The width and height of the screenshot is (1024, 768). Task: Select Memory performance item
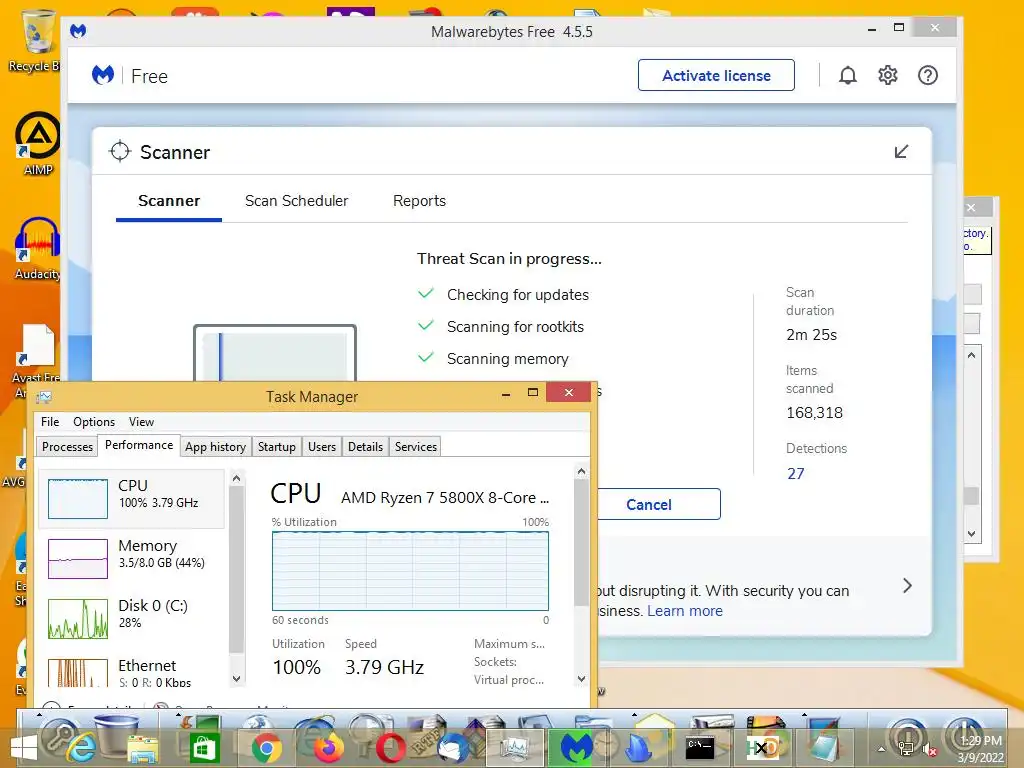tap(132, 558)
